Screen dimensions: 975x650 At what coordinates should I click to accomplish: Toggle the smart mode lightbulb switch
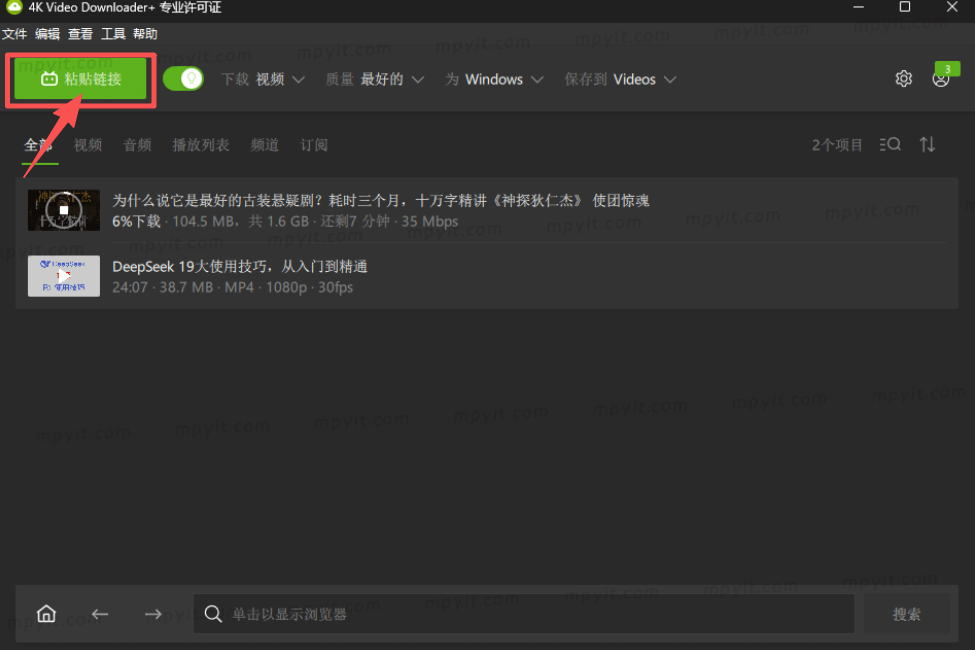coord(183,79)
